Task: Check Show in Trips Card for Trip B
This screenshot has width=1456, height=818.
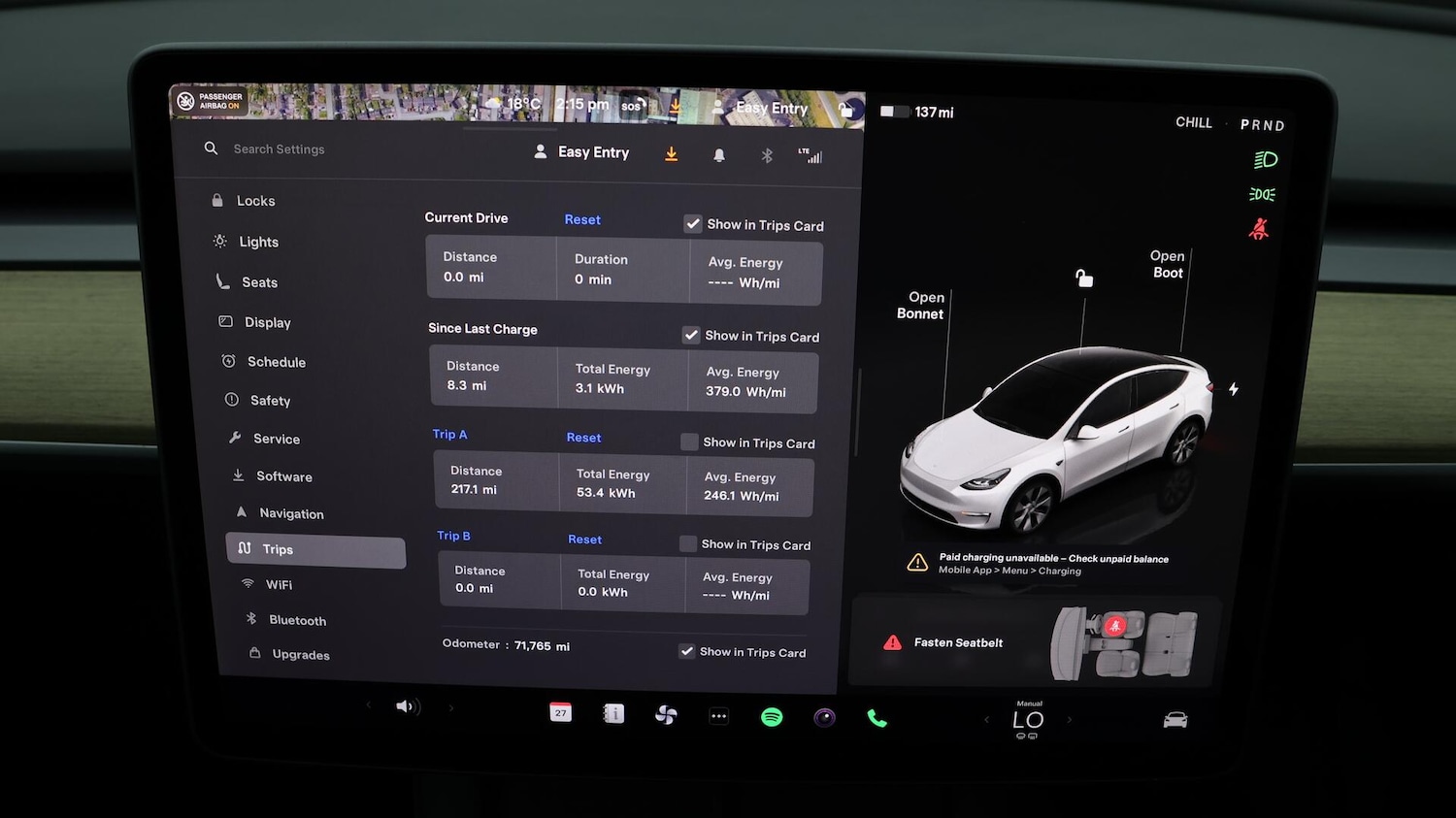Action: pos(687,544)
